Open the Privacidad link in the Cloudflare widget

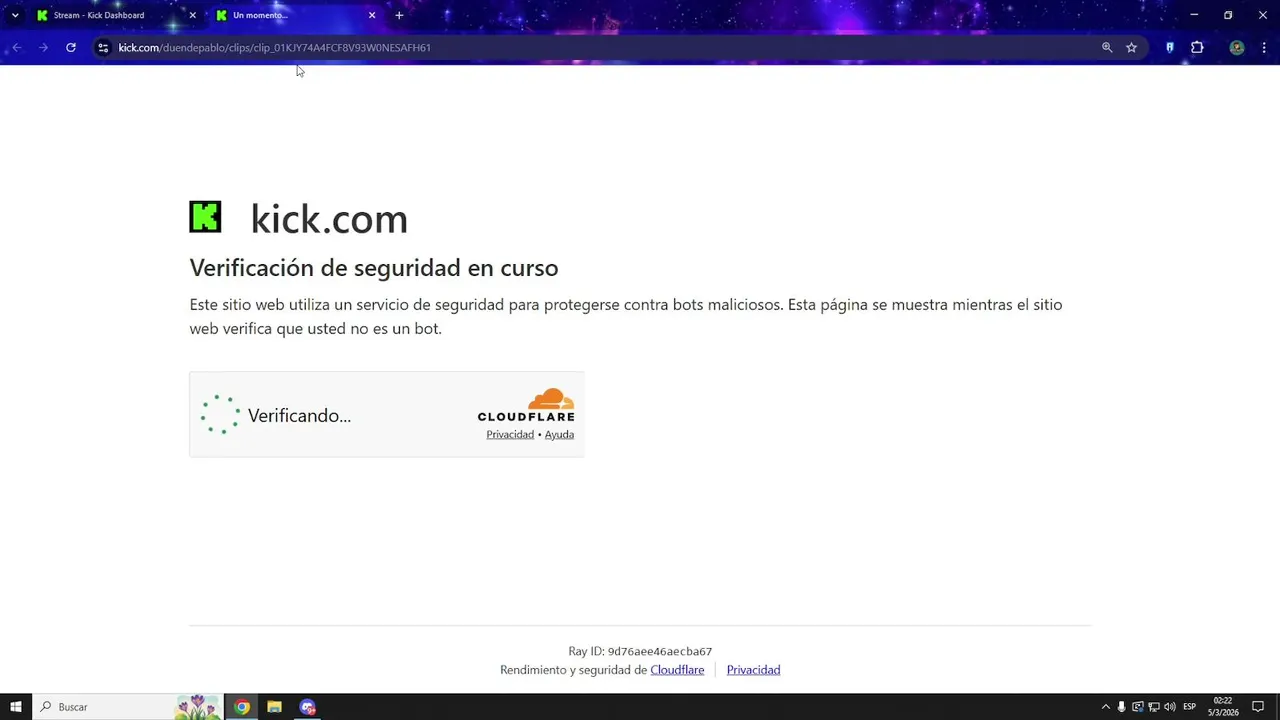tap(510, 434)
